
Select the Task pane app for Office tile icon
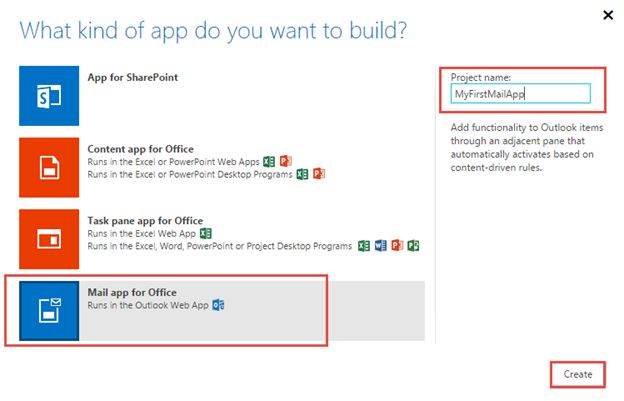pyautogui.click(x=49, y=239)
